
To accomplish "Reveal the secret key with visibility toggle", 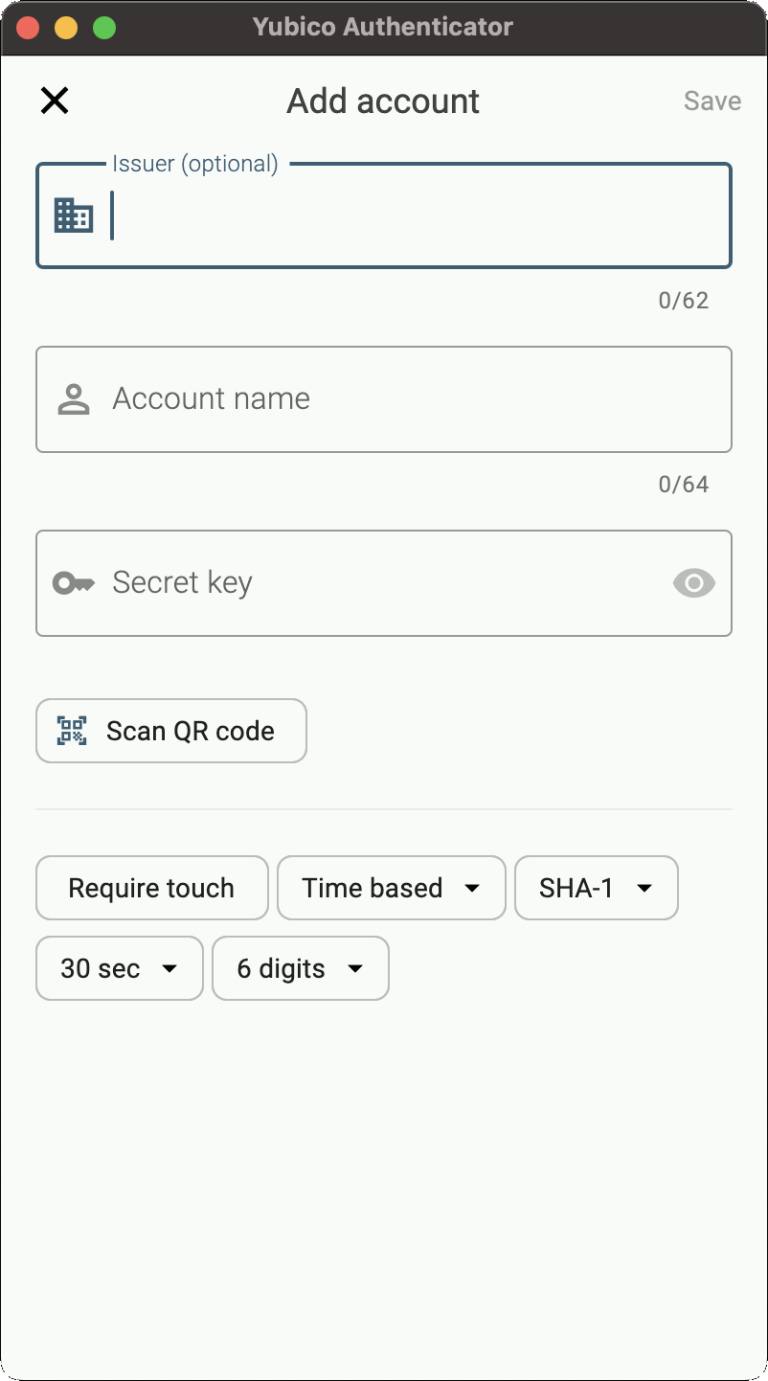I will [694, 583].
